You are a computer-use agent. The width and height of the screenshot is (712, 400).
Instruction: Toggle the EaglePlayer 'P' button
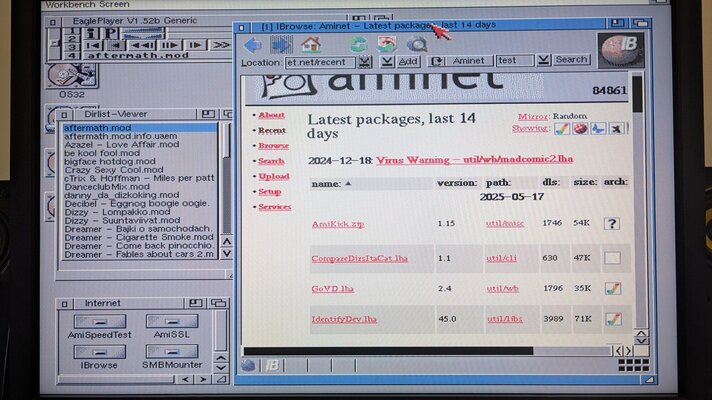pos(114,33)
